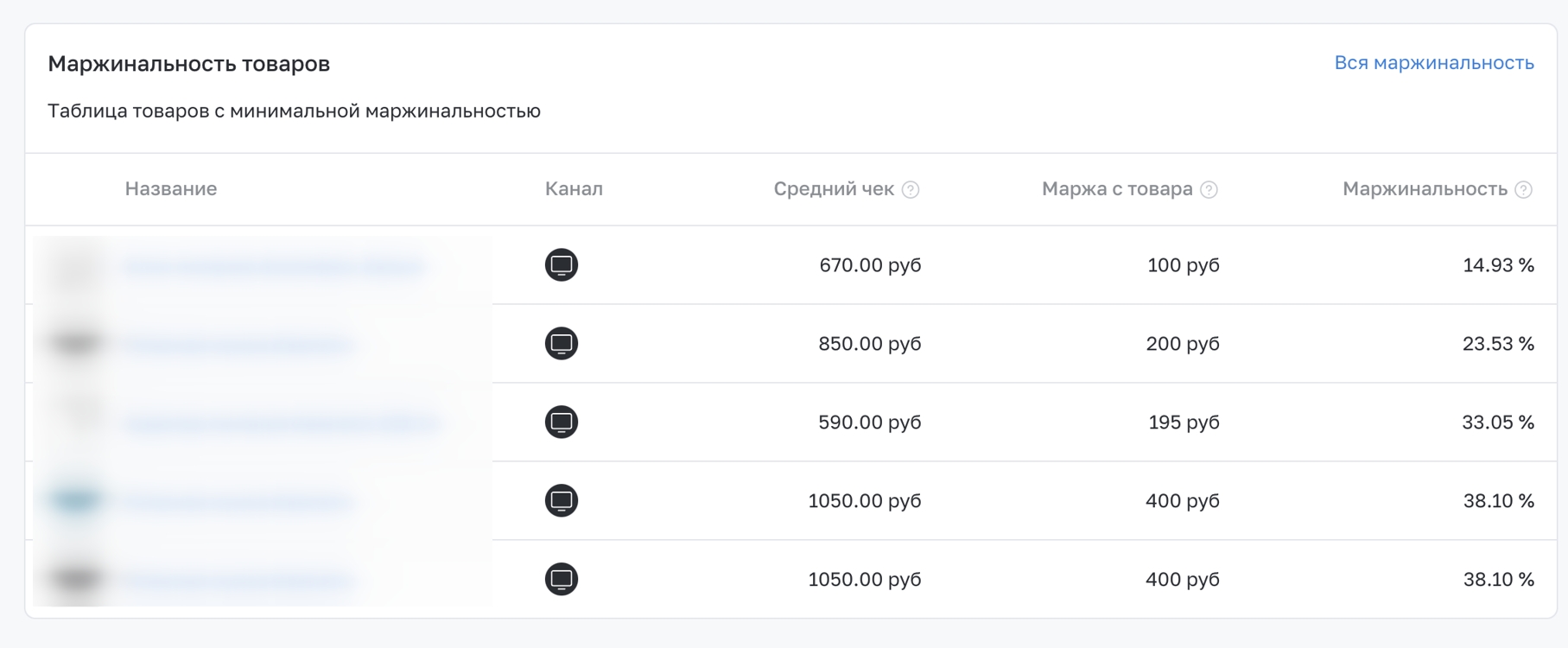Viewport: 1568px width, 648px height.
Task: Click the channel icon in the 850.00 руб row
Action: (562, 344)
